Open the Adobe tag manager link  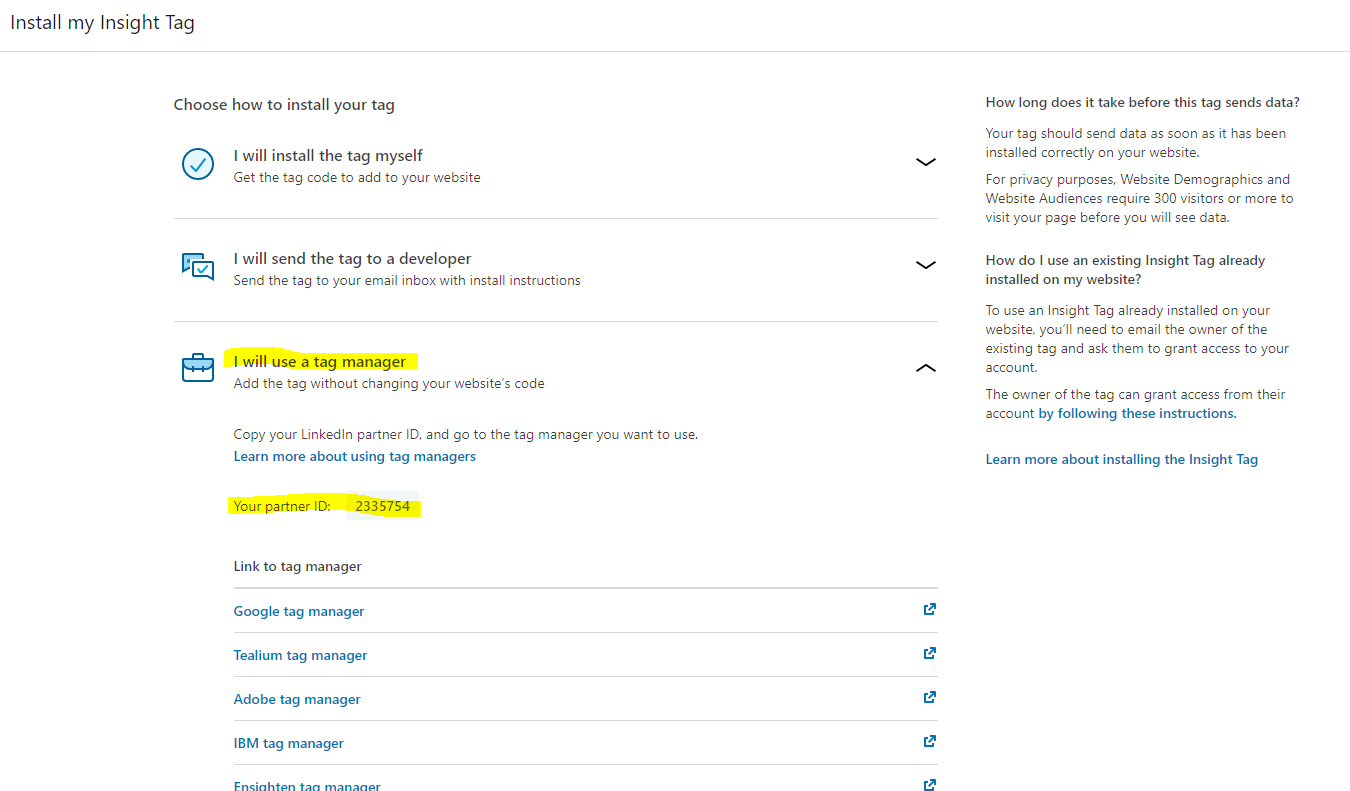pos(297,699)
